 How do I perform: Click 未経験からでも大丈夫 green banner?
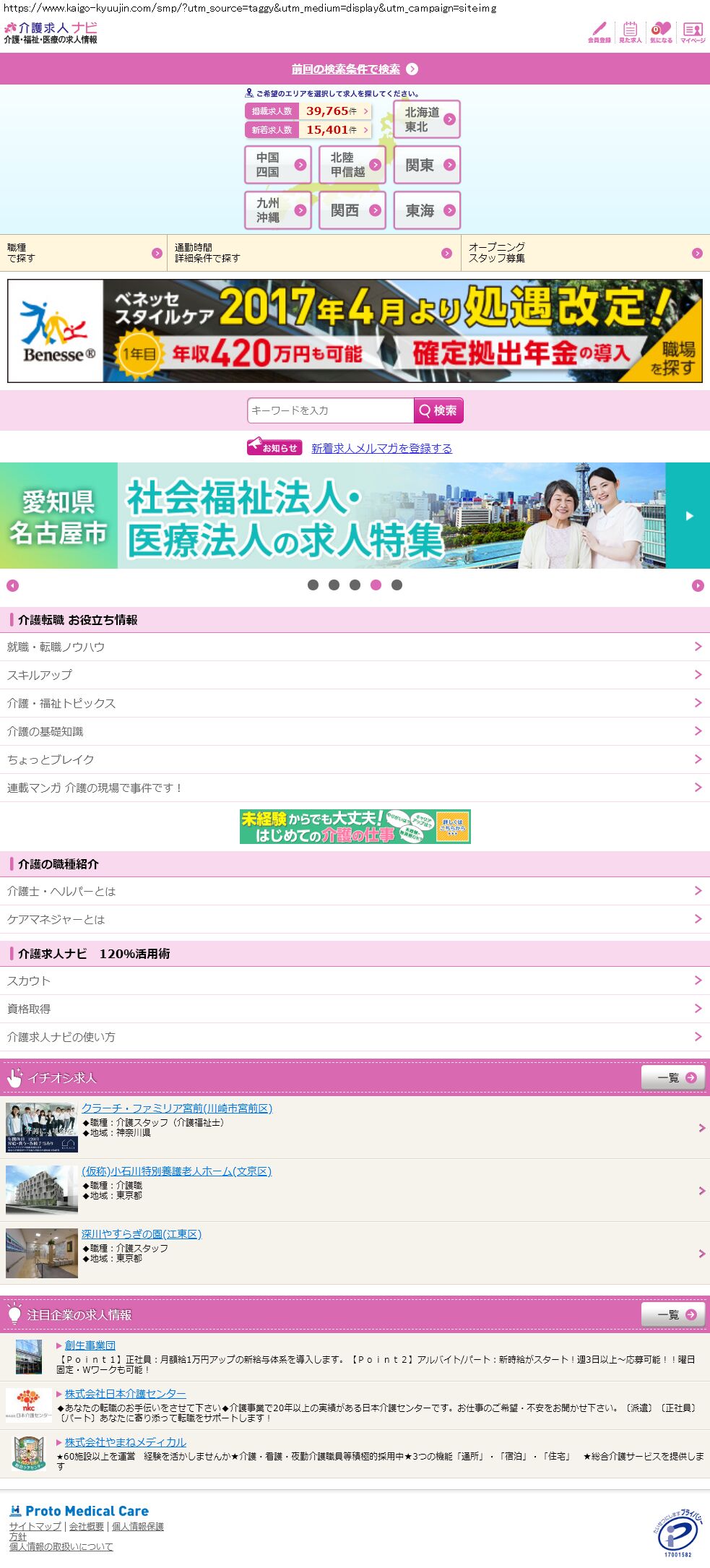pos(355,827)
